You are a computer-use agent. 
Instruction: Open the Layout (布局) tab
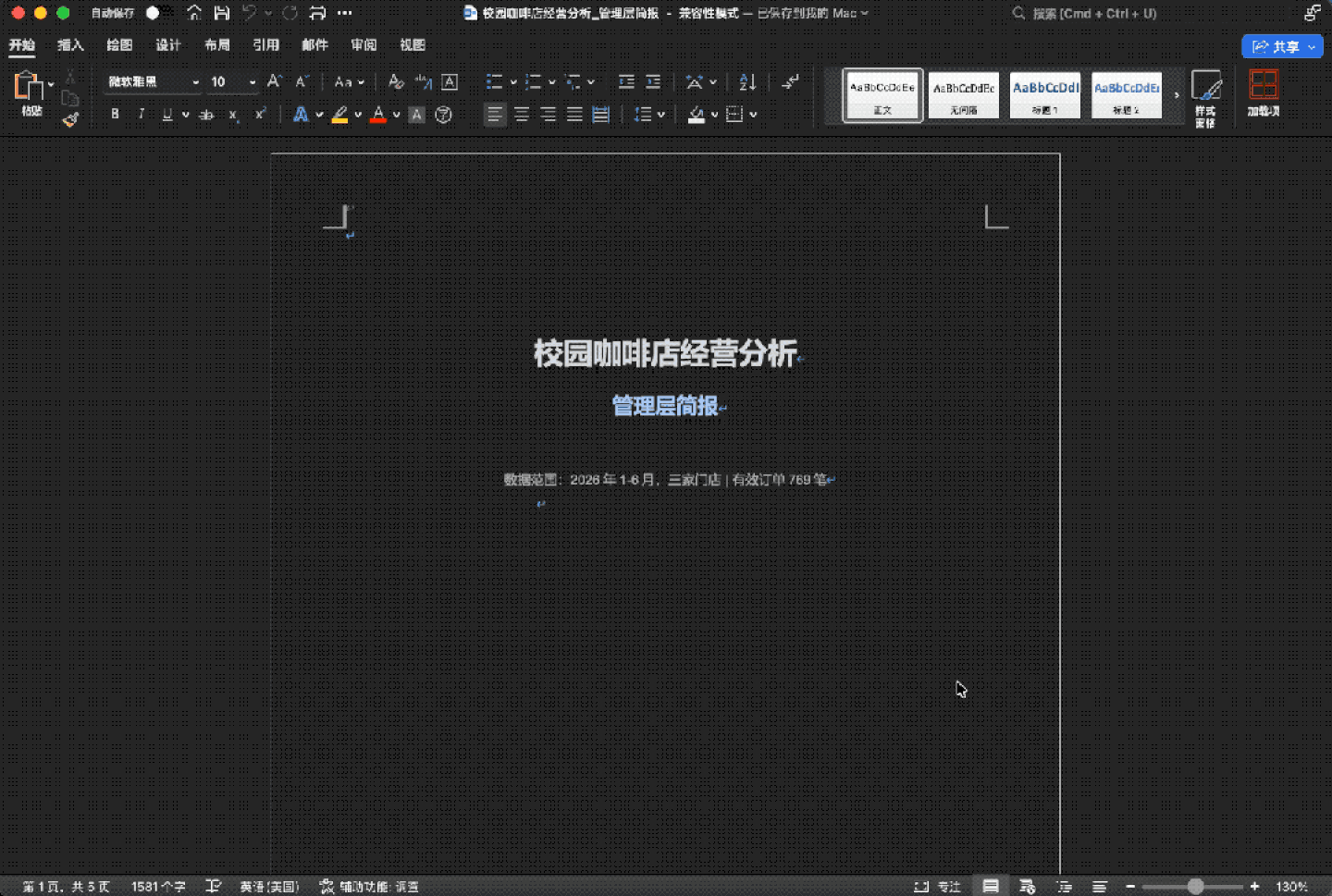(217, 44)
